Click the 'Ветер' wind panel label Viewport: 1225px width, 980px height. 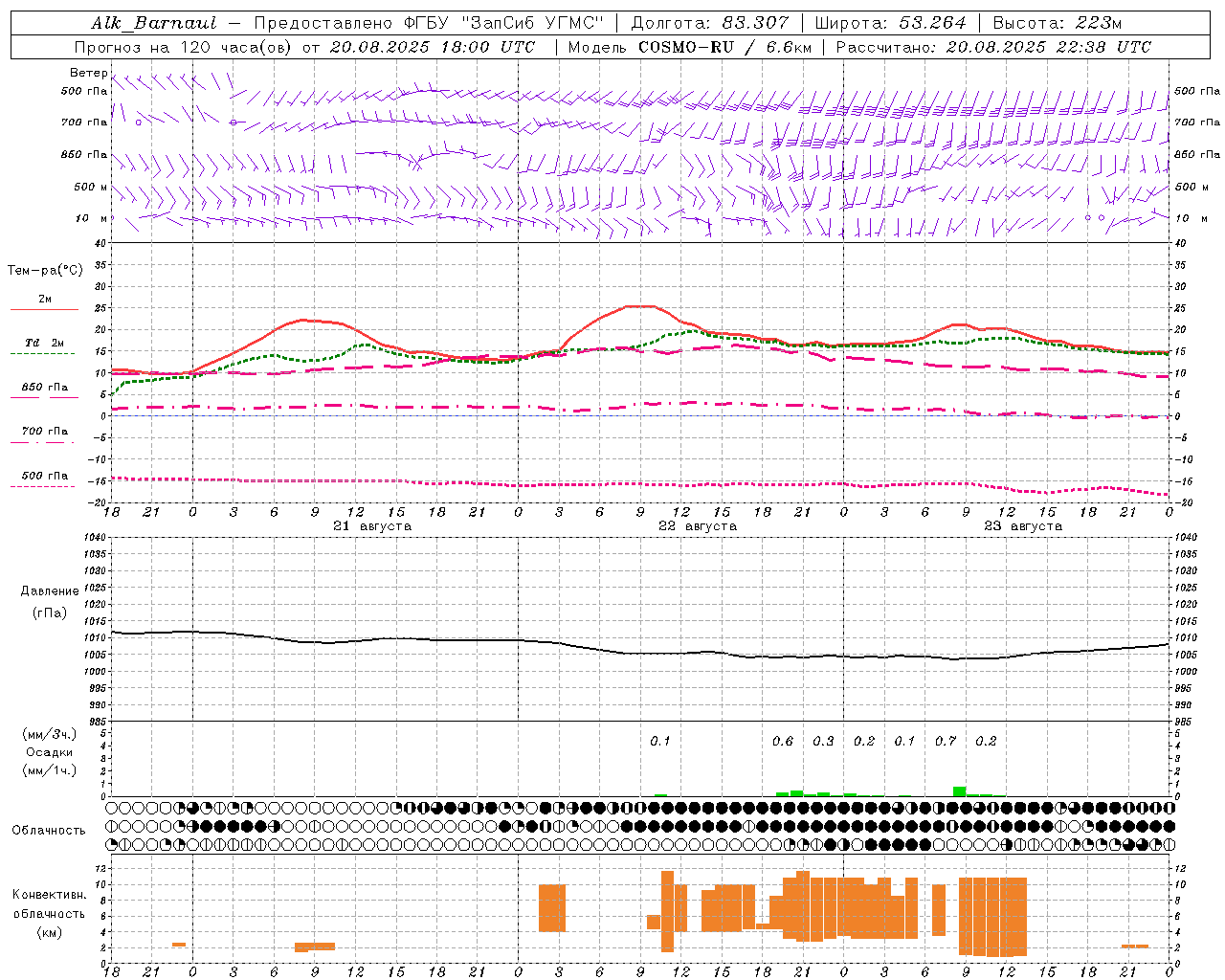point(88,73)
